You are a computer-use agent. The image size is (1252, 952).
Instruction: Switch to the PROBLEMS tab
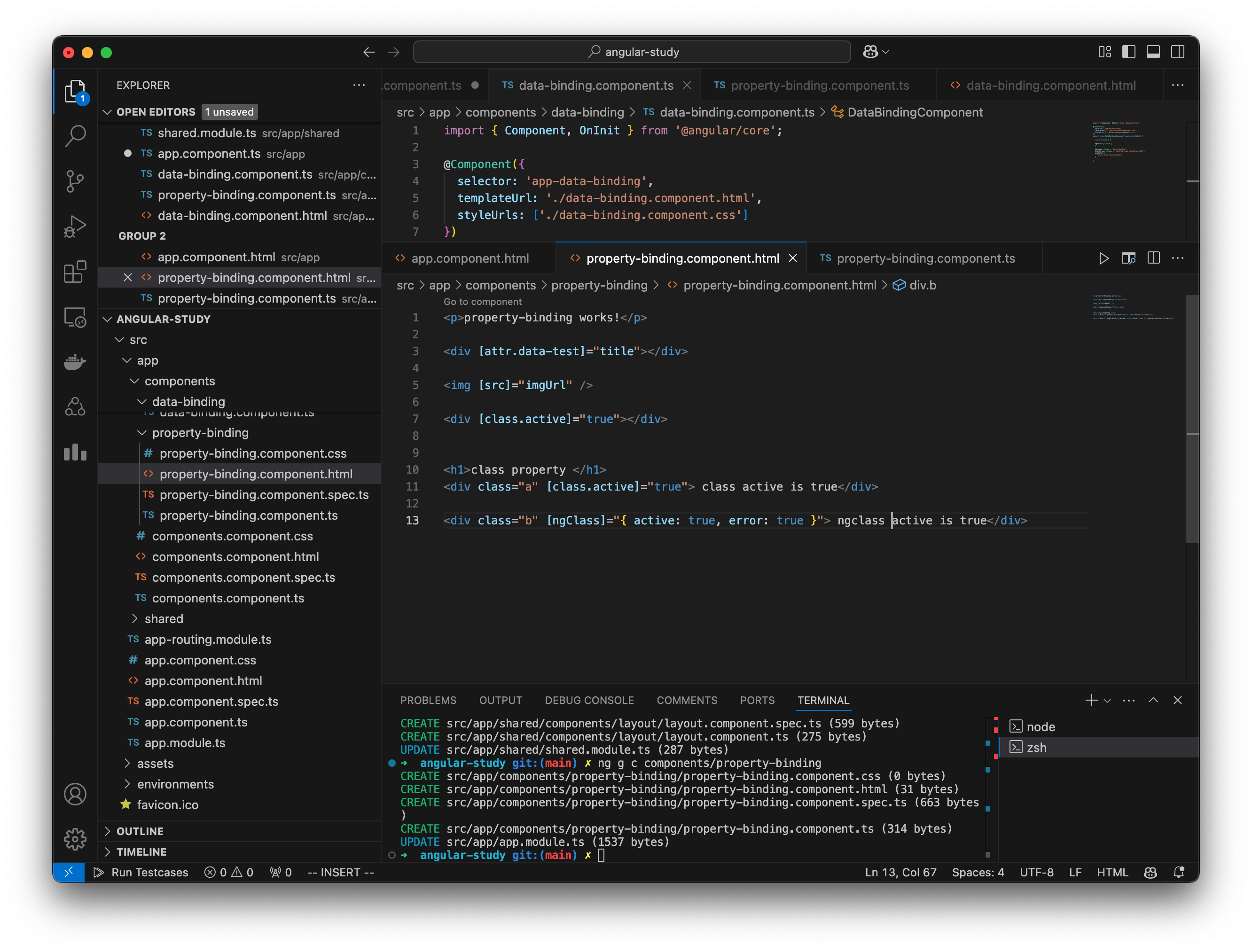(429, 700)
